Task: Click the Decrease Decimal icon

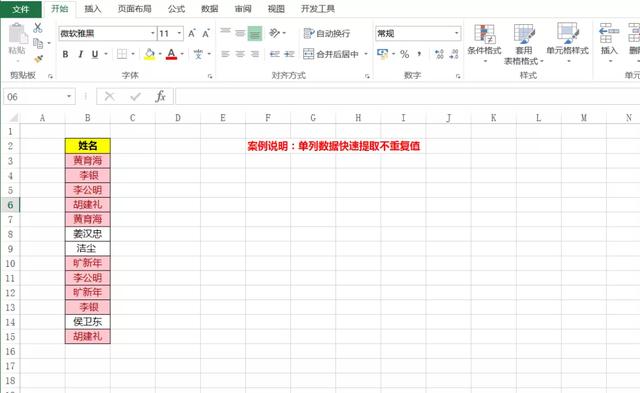Action: tap(454, 54)
